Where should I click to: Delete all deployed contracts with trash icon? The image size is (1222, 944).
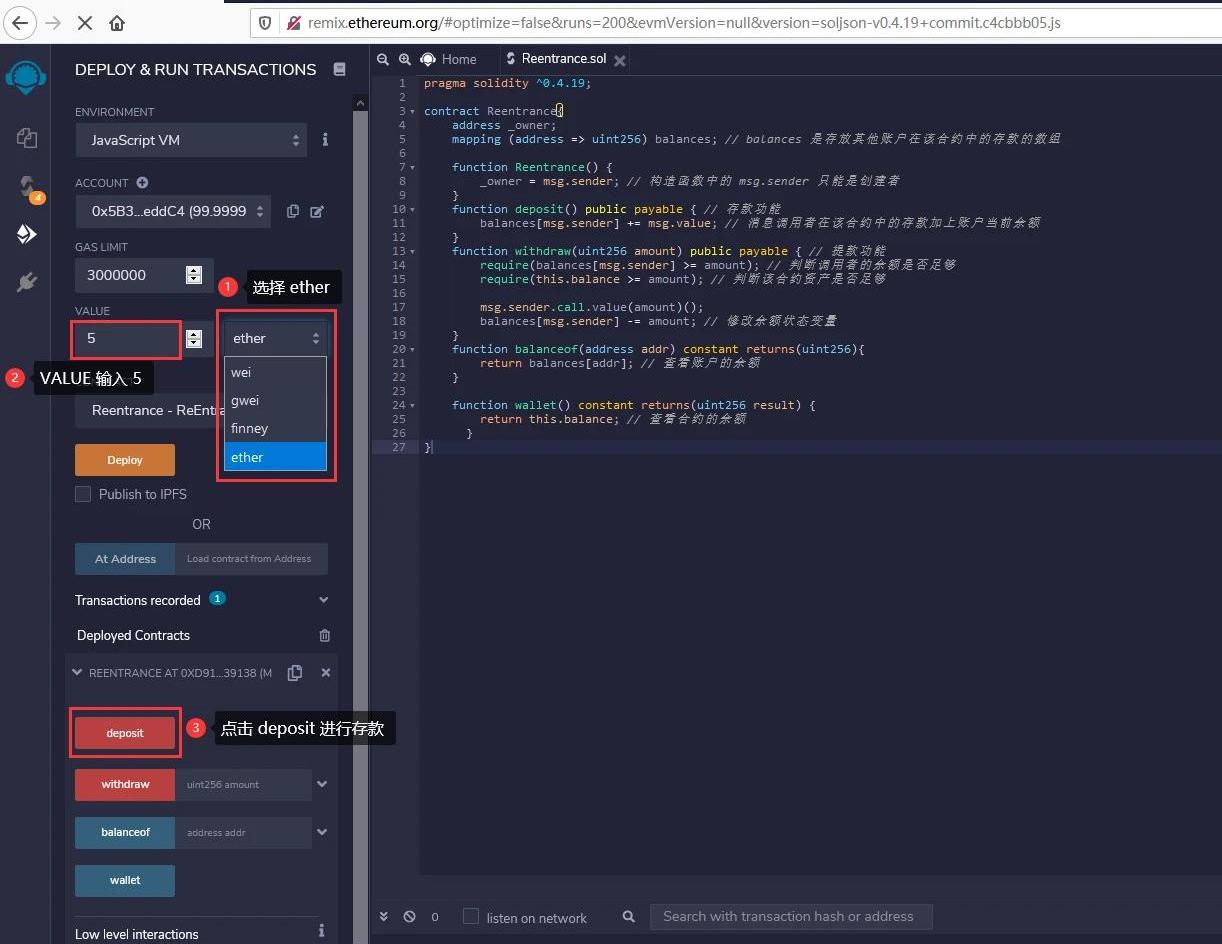pos(324,635)
